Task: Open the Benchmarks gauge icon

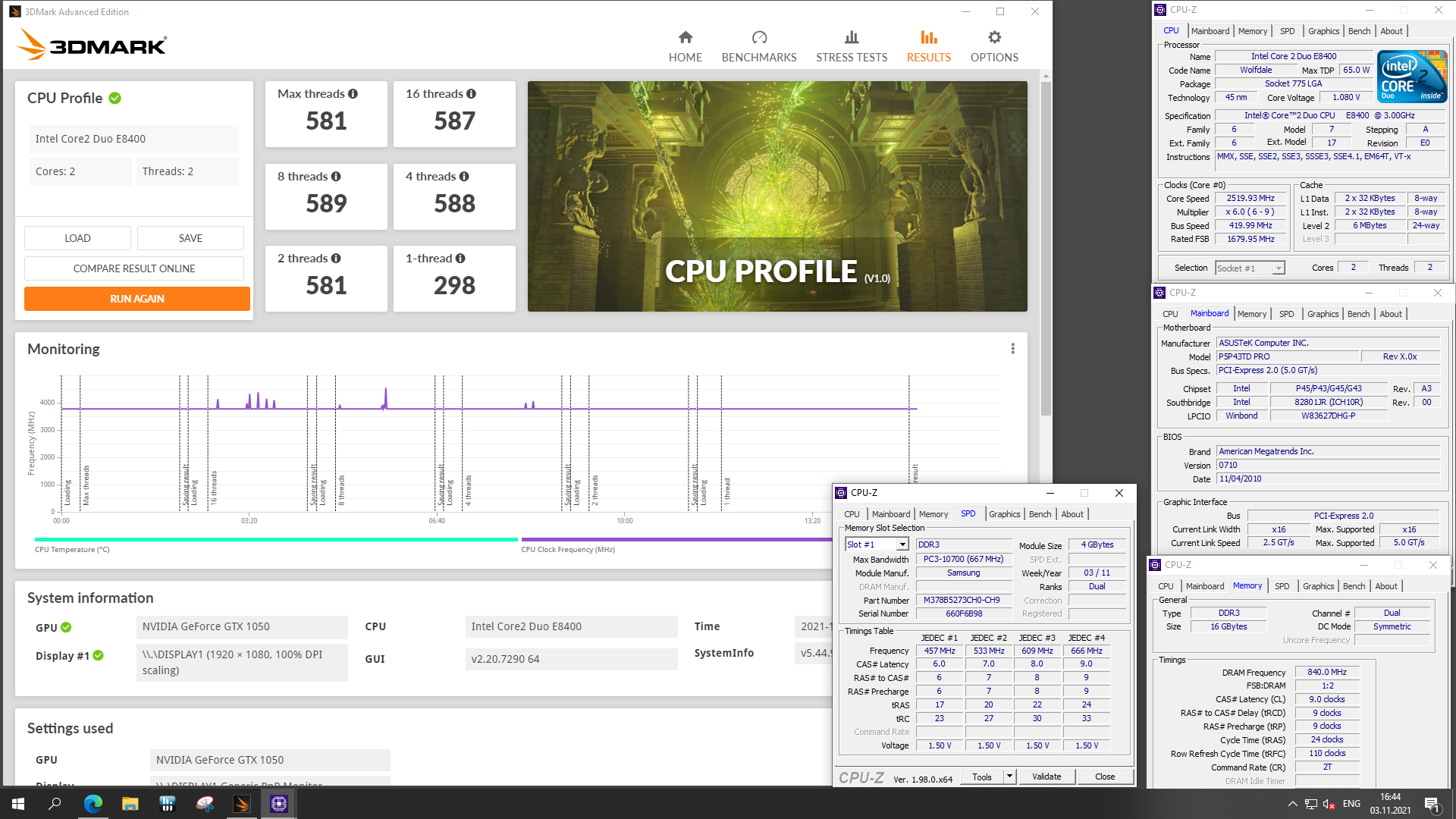Action: tap(759, 37)
